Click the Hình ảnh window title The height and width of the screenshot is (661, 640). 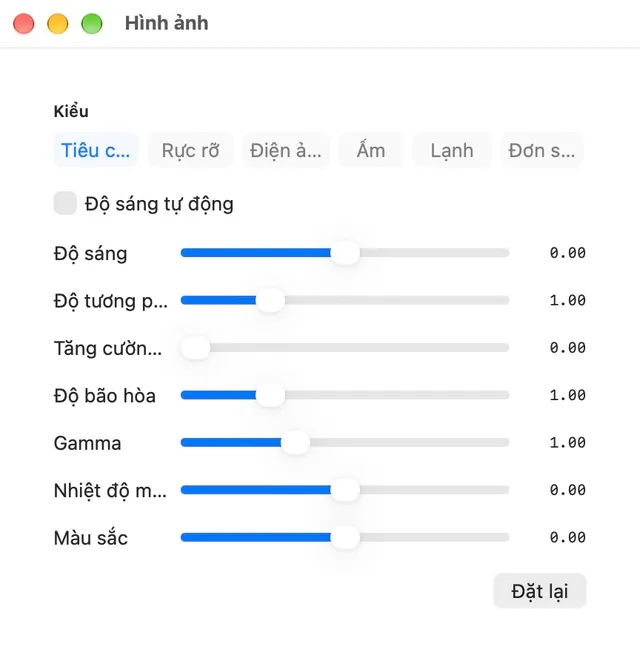pyautogui.click(x=167, y=23)
